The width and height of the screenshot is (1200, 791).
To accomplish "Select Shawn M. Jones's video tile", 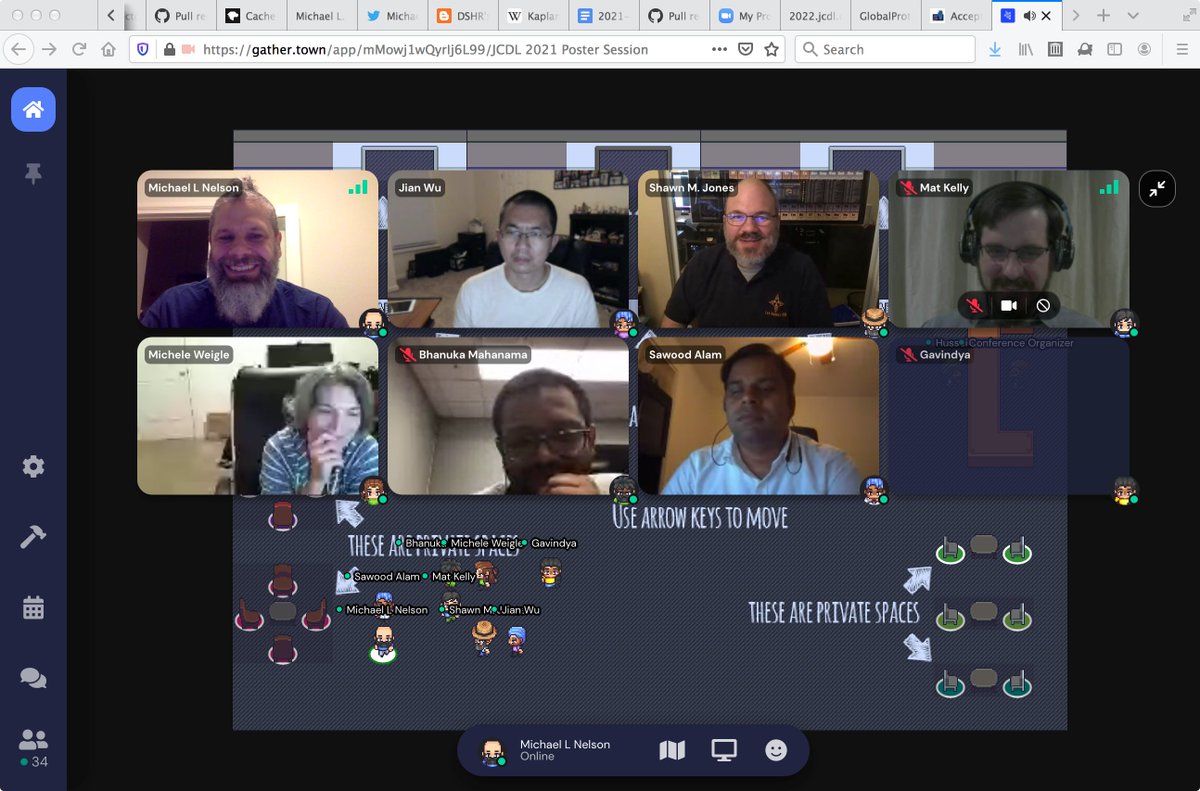I will [x=758, y=249].
